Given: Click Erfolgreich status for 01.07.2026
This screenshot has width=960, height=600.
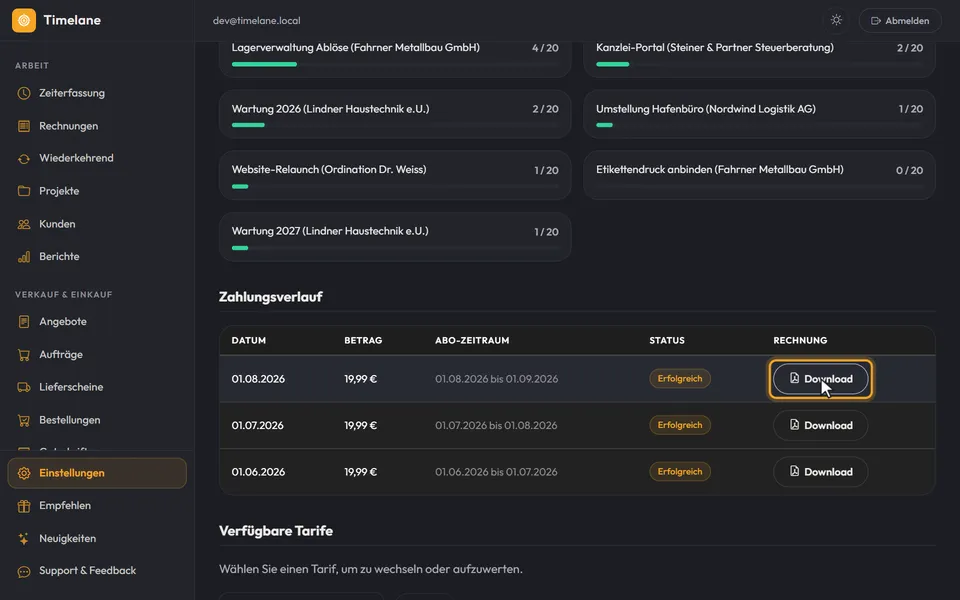Looking at the screenshot, I should [680, 426].
